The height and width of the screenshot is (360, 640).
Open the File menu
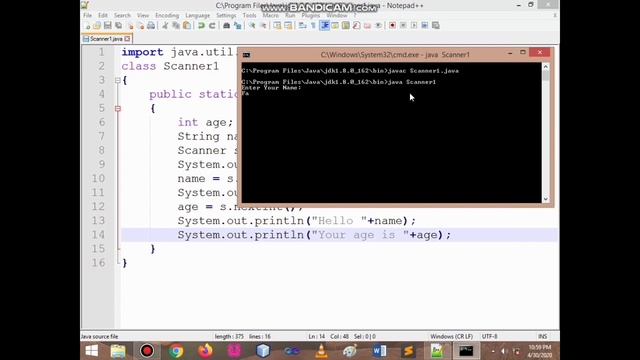click(x=87, y=16)
